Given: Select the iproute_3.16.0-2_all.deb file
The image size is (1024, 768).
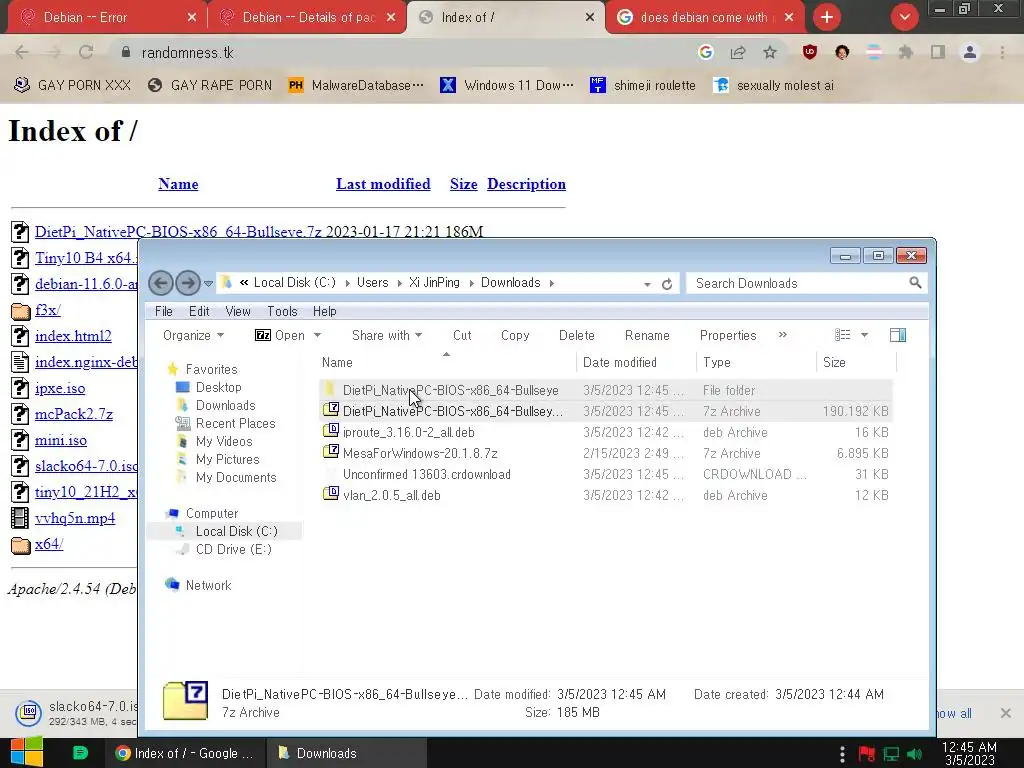Looking at the screenshot, I should tap(606, 432).
